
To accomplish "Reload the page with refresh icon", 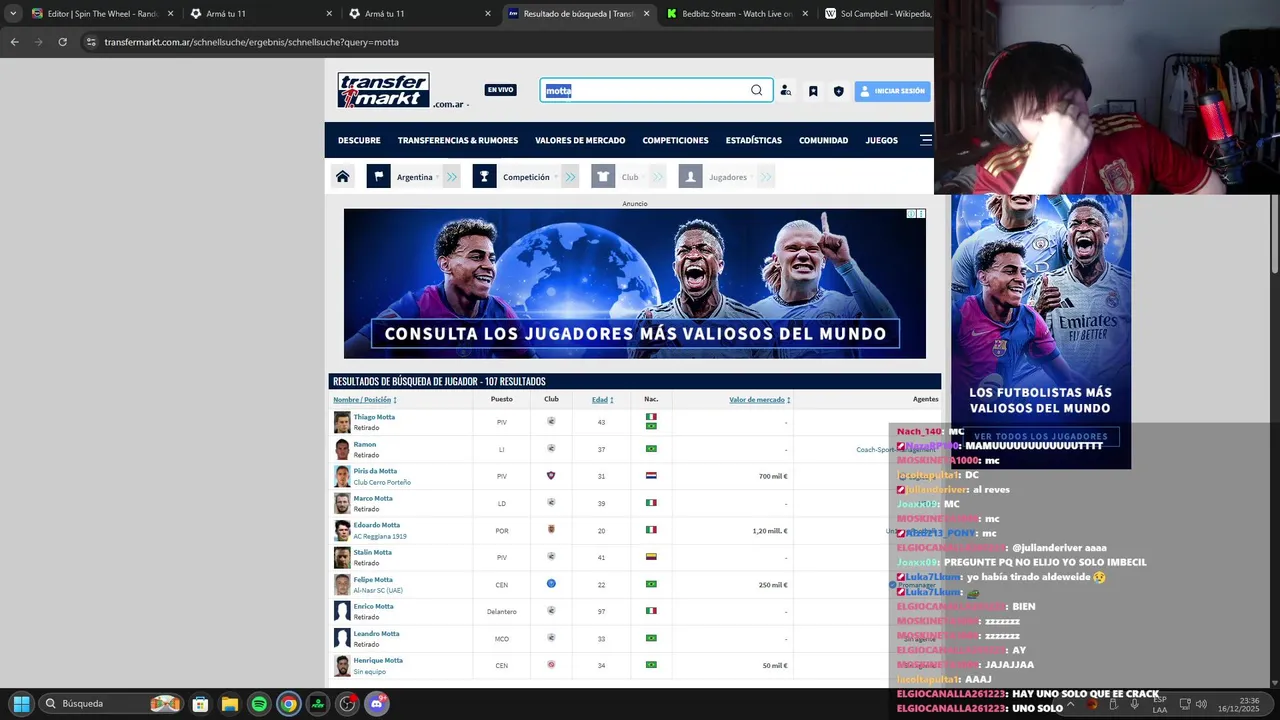I will (x=62, y=42).
